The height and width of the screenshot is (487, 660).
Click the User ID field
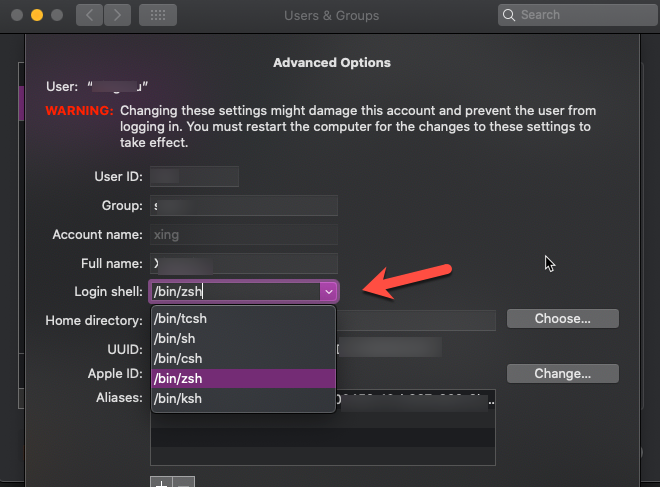coord(194,176)
